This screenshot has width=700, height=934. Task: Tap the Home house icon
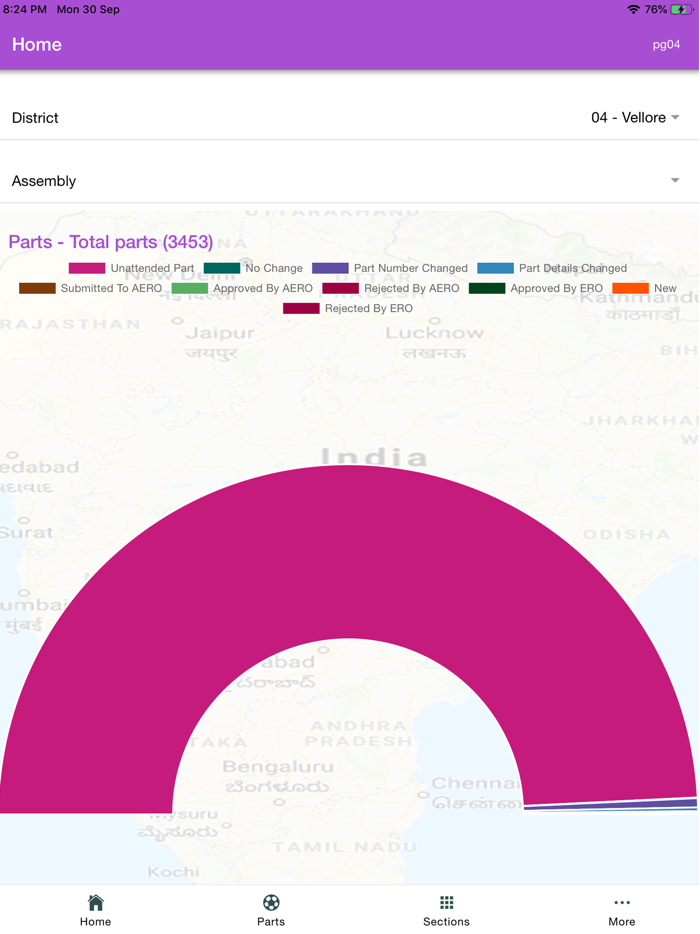tap(96, 903)
